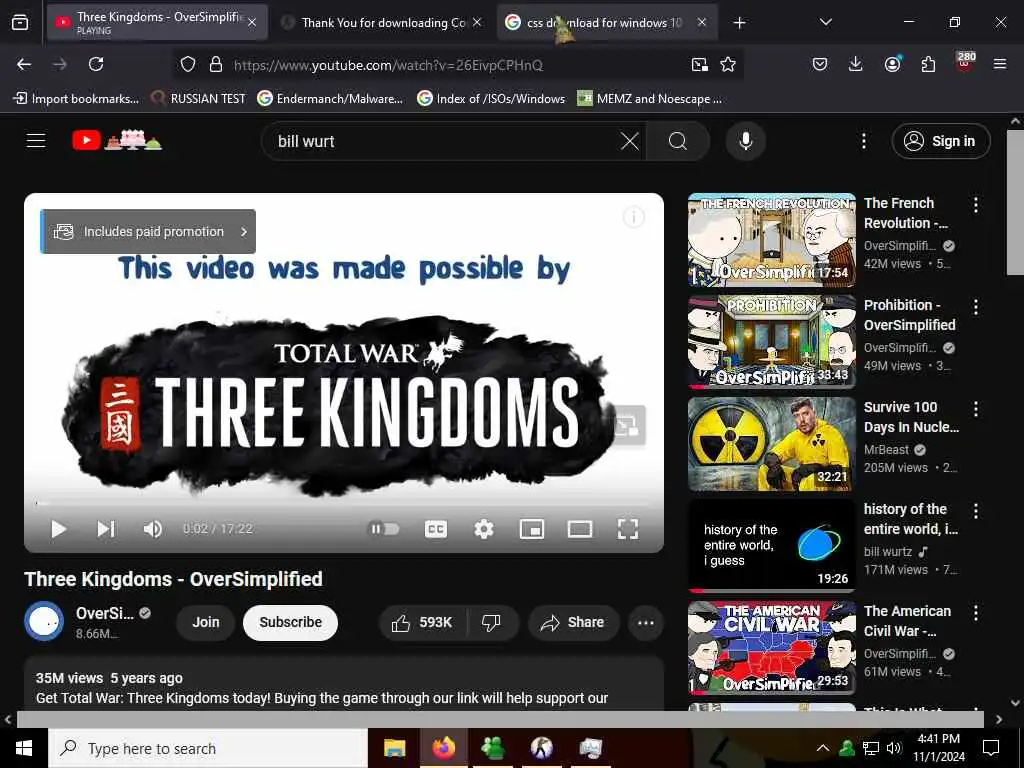
Task: Like the video (593K)
Action: point(423,622)
